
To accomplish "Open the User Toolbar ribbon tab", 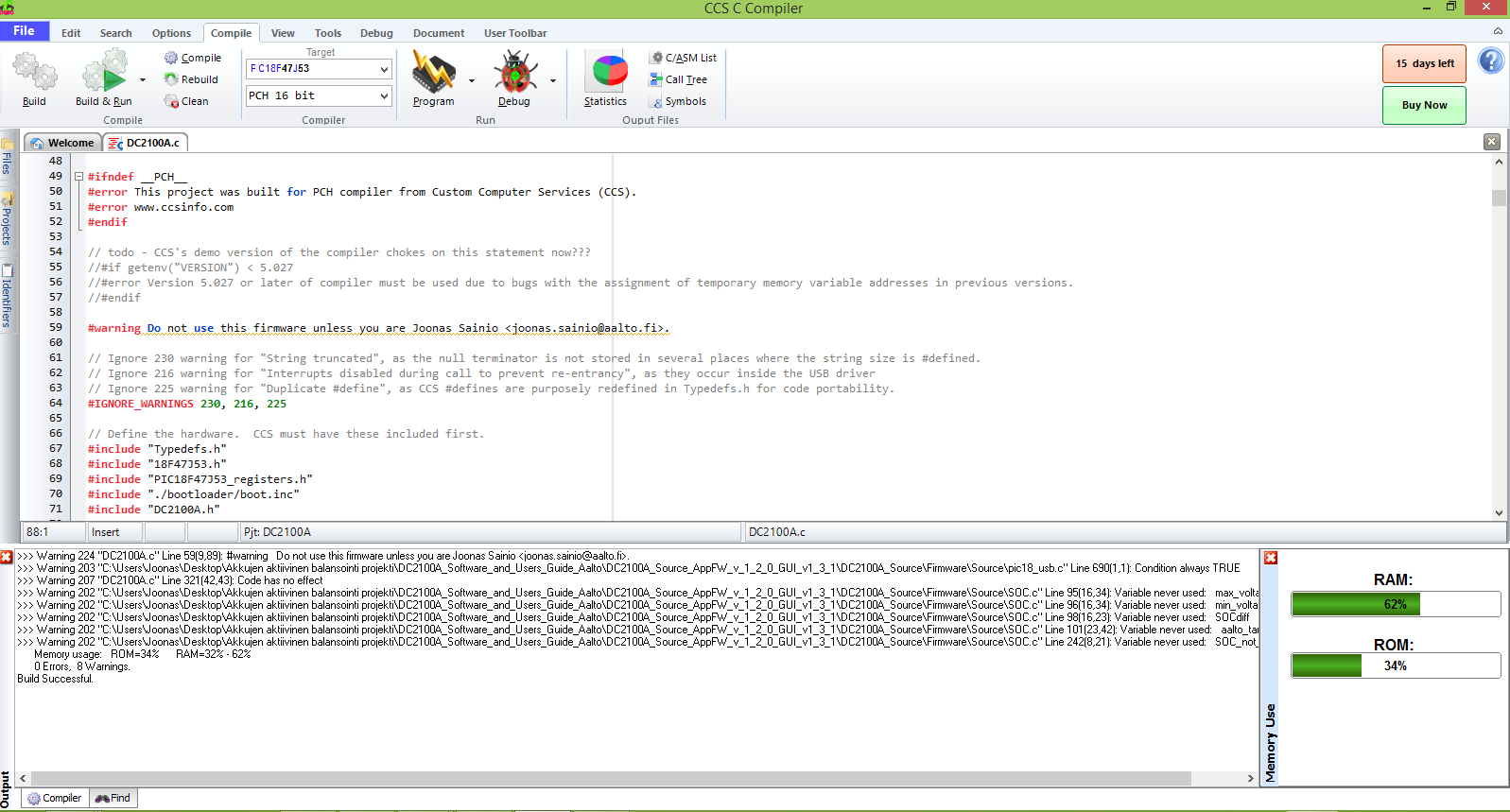I will click(515, 33).
